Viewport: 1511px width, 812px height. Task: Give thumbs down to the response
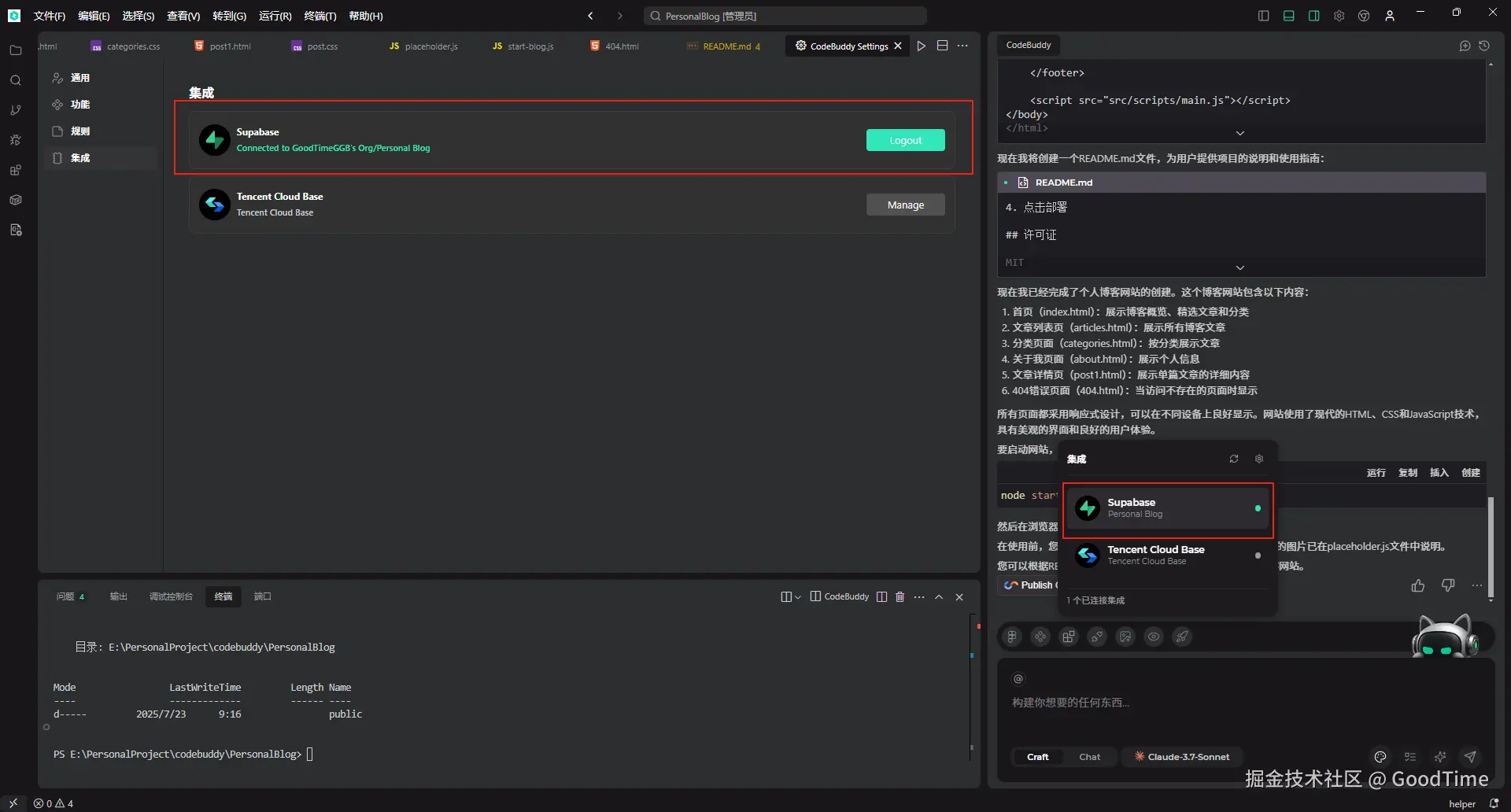(x=1448, y=585)
